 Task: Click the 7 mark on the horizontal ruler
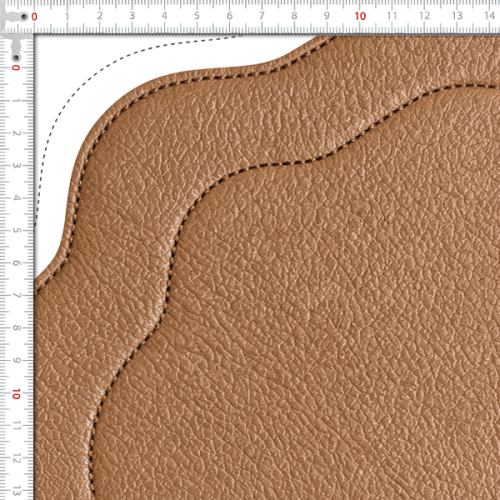pos(262,16)
